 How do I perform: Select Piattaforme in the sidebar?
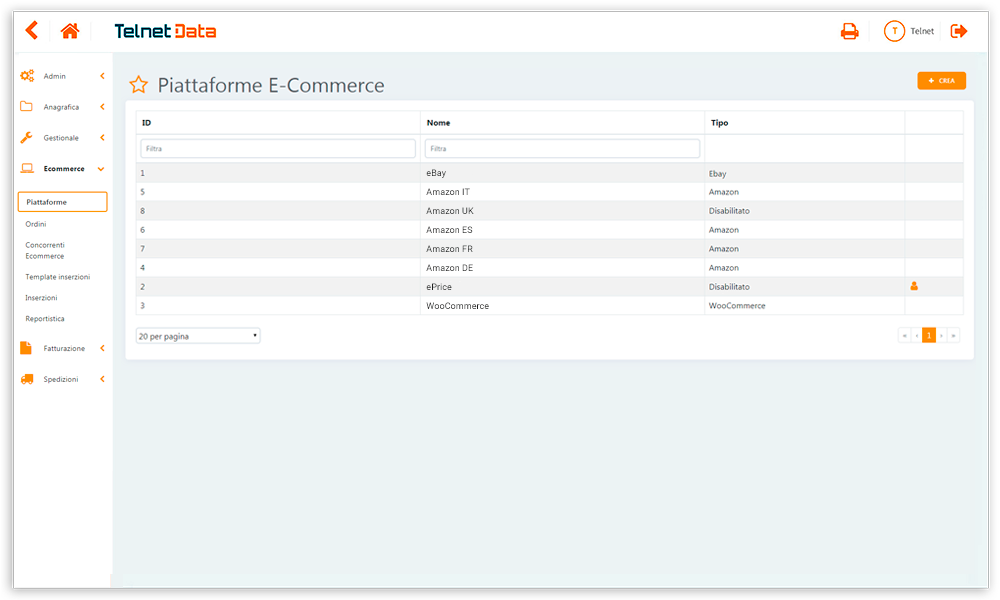pos(62,201)
